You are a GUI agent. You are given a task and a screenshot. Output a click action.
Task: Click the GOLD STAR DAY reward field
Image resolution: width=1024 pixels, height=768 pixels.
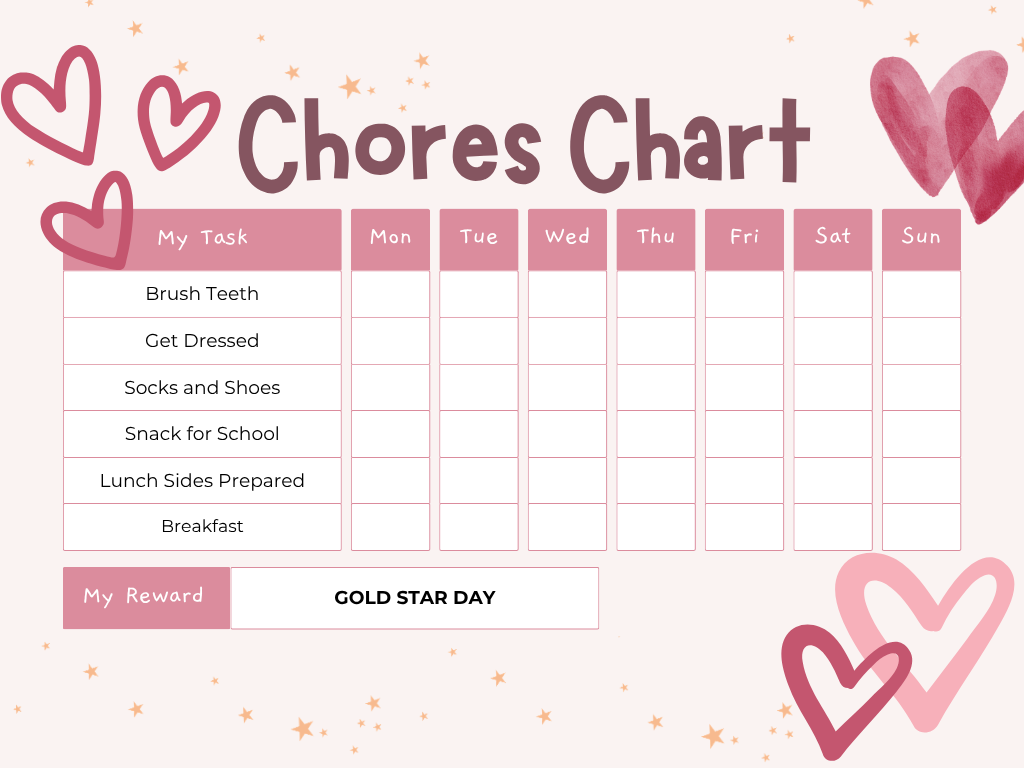click(414, 598)
